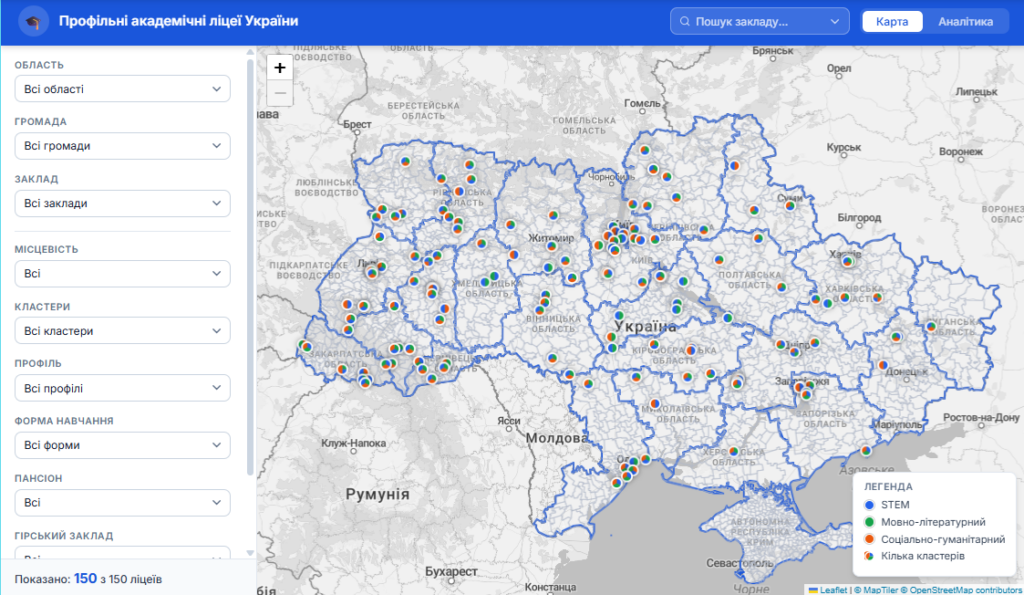
Task: Focus the Пошук закладу search field
Action: point(760,22)
